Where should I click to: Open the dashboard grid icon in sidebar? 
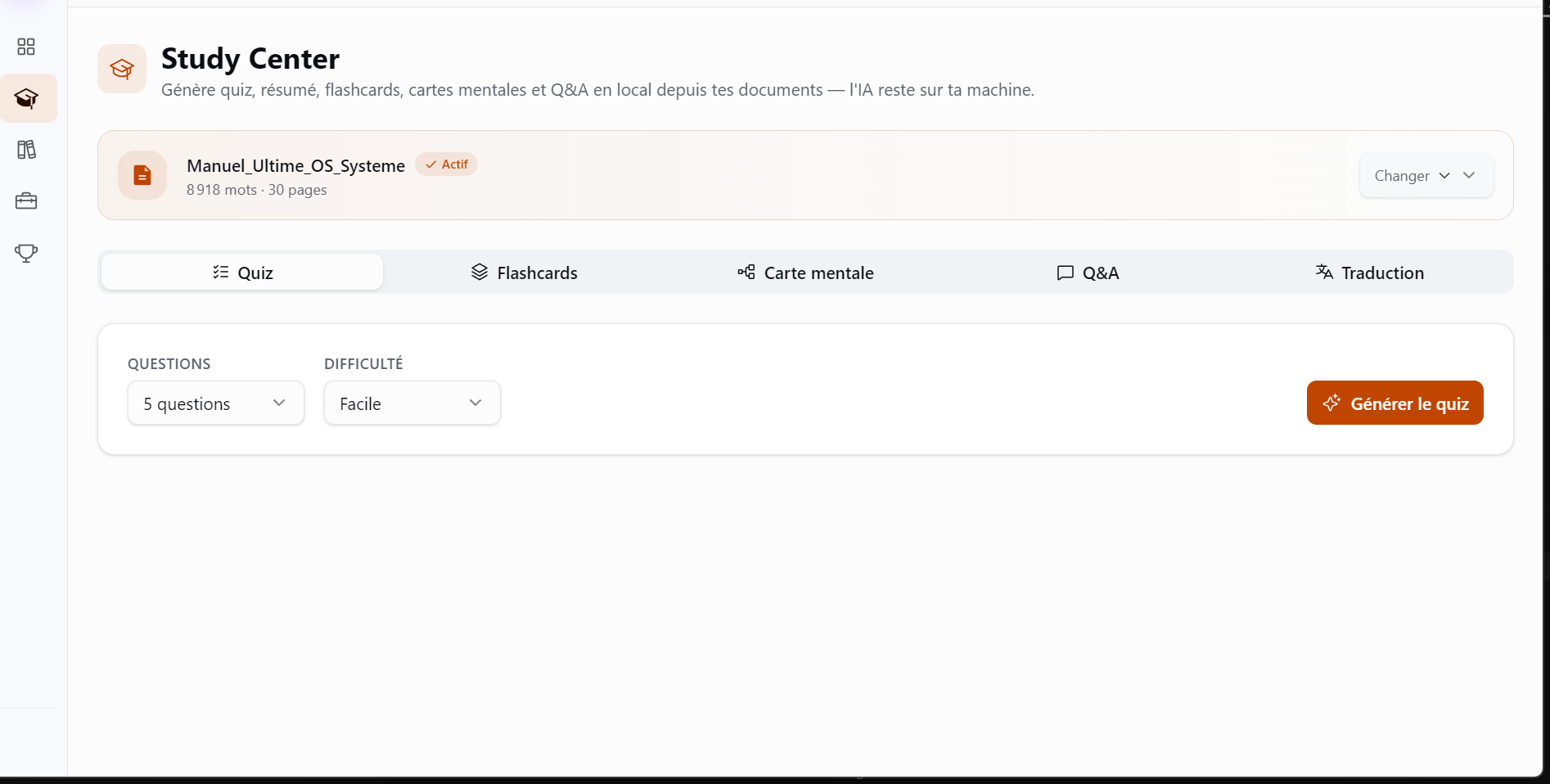26,47
